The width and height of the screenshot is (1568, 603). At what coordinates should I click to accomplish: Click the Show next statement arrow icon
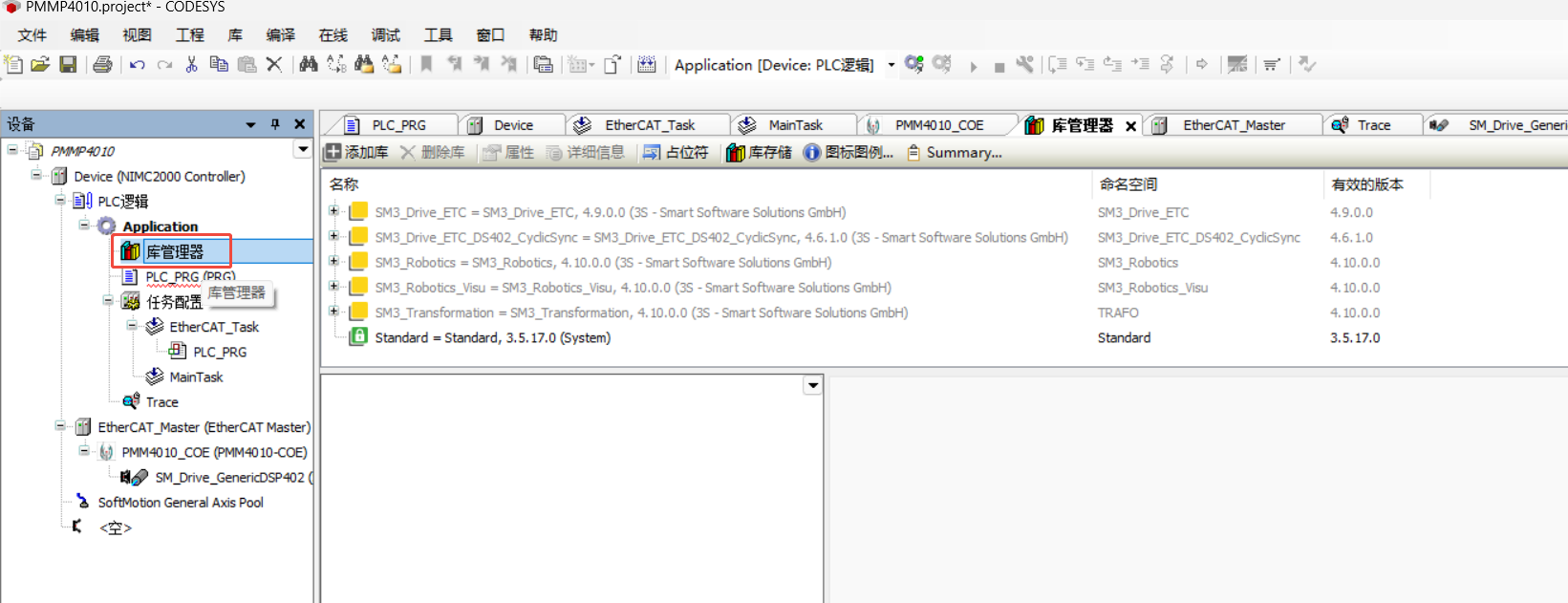(1202, 64)
